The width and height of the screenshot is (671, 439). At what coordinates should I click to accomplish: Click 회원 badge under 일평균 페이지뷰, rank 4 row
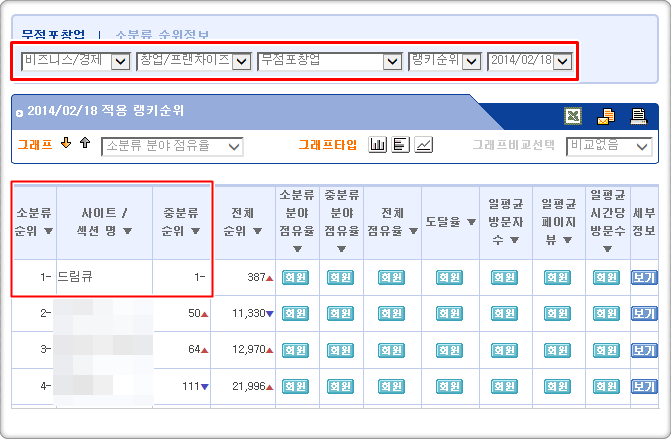coord(557,386)
